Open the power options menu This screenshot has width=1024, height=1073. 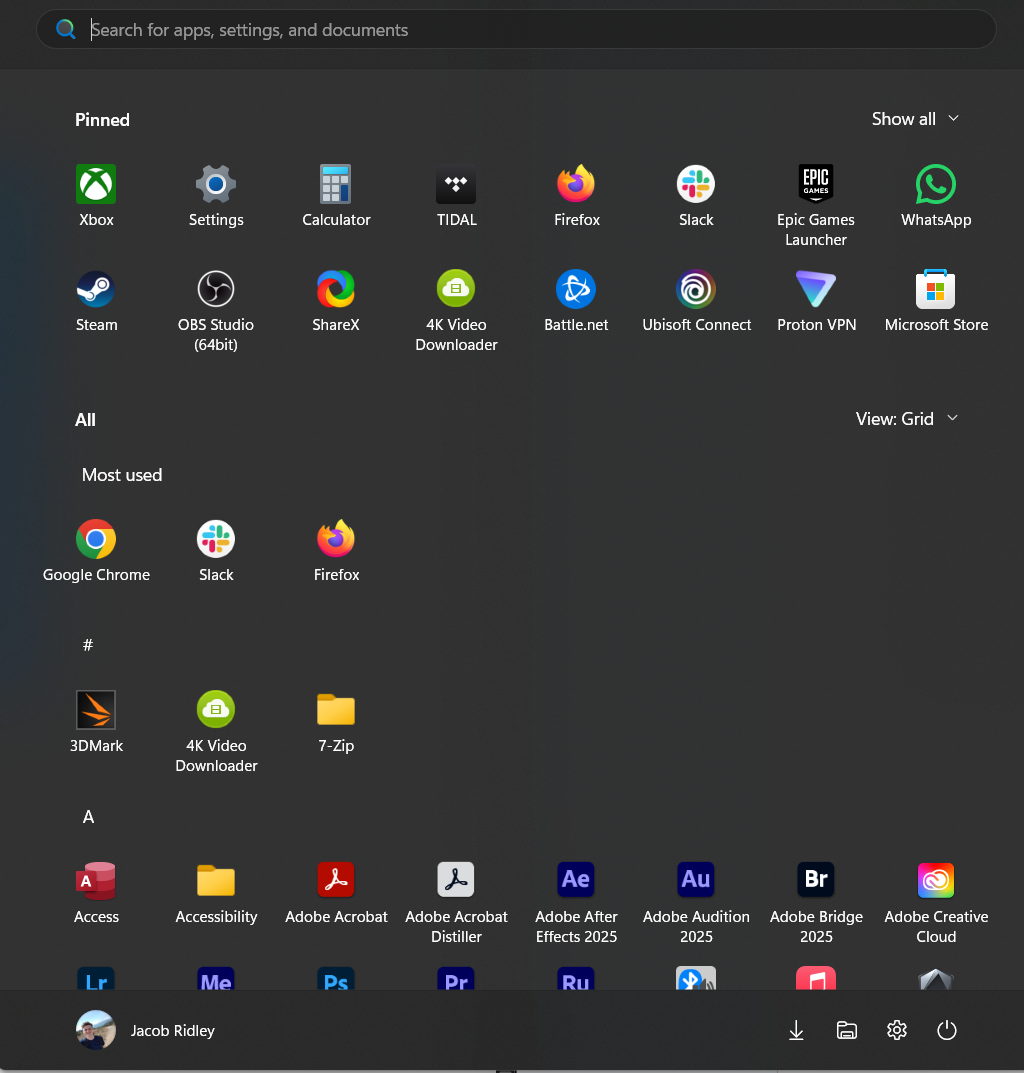coord(946,1030)
